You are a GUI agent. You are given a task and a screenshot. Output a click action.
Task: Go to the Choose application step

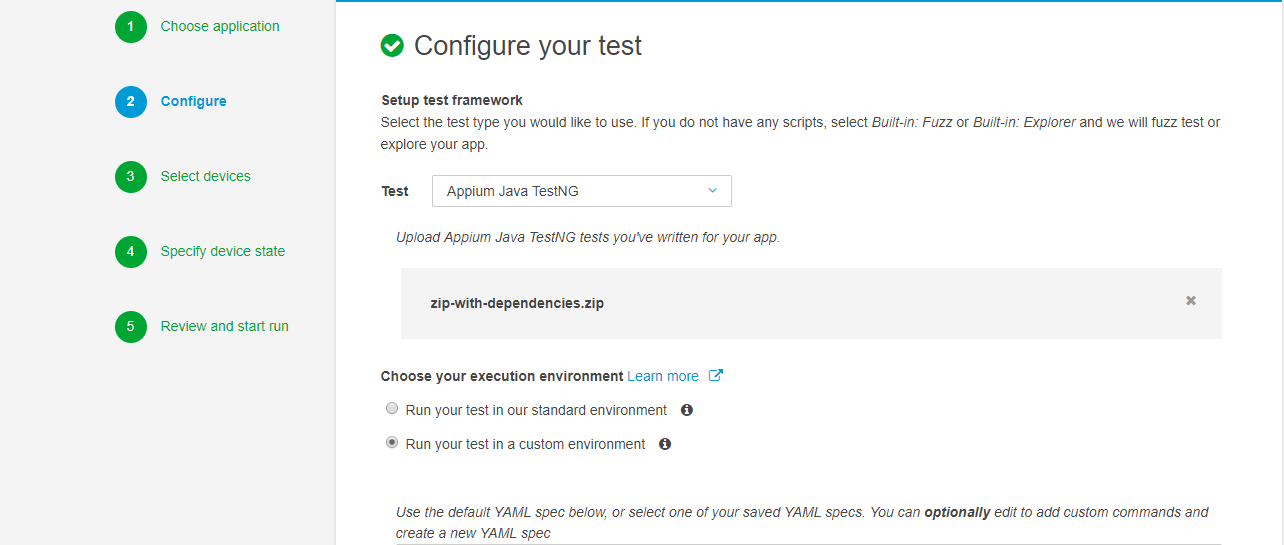(220, 27)
